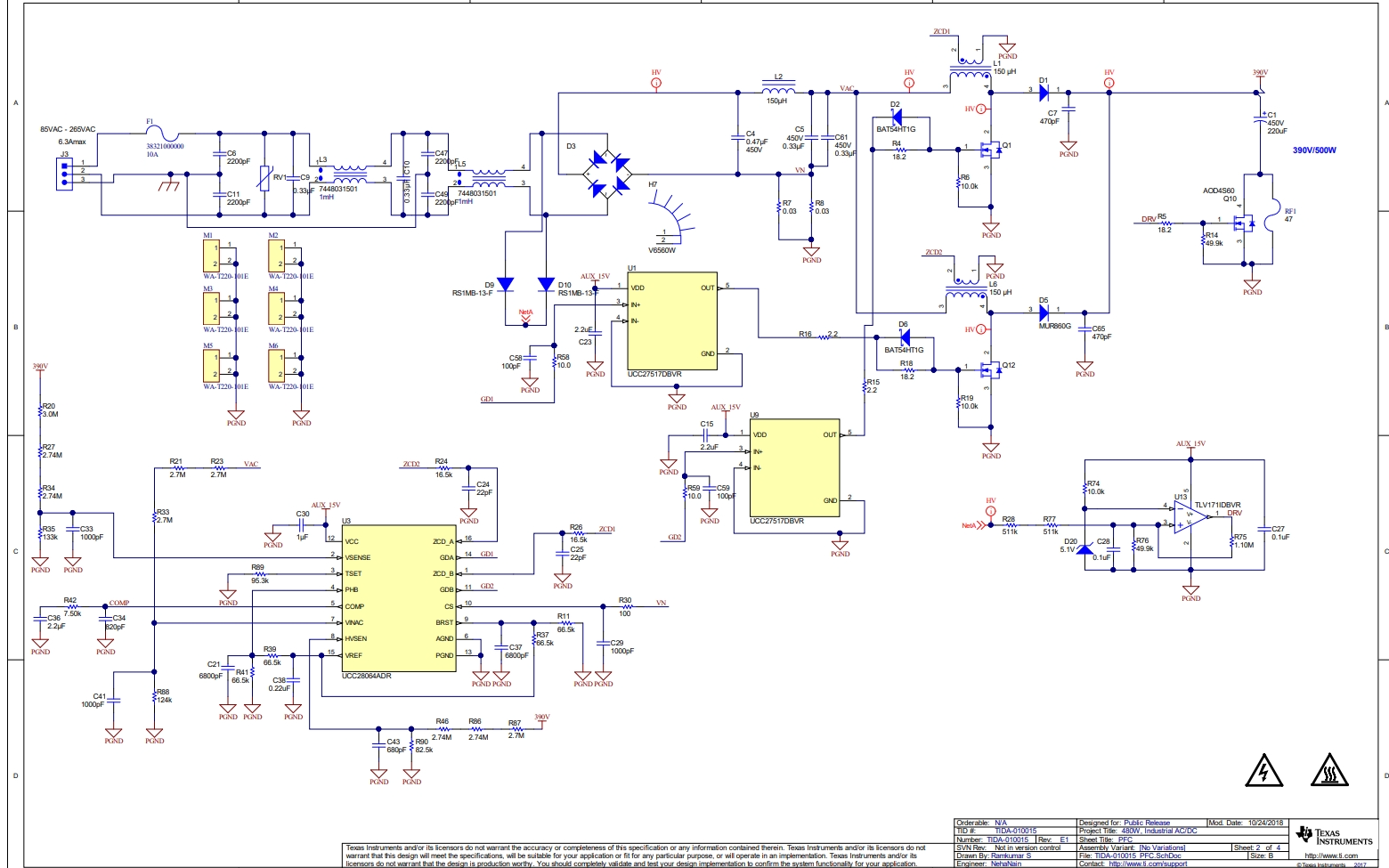Click the '[No Variations]' assembly variant text
The image size is (1389, 868).
(1162, 848)
